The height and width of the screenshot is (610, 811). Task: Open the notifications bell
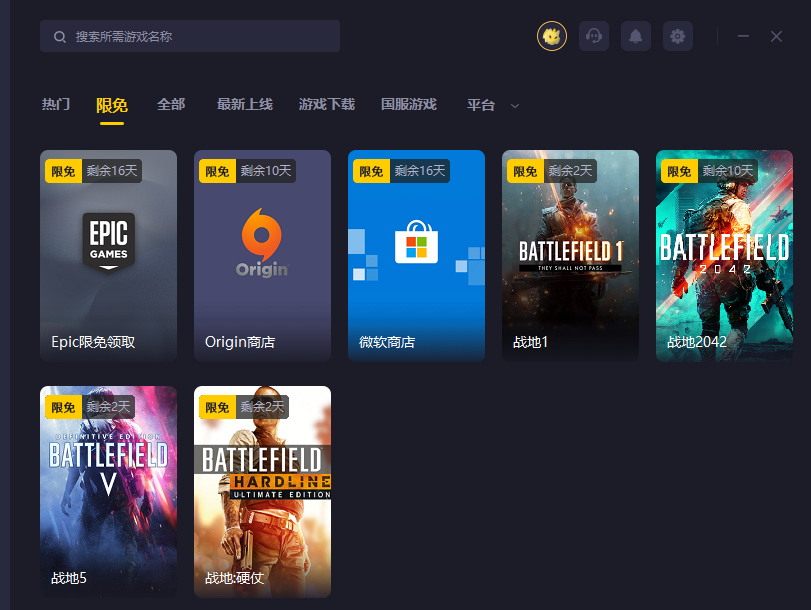636,36
